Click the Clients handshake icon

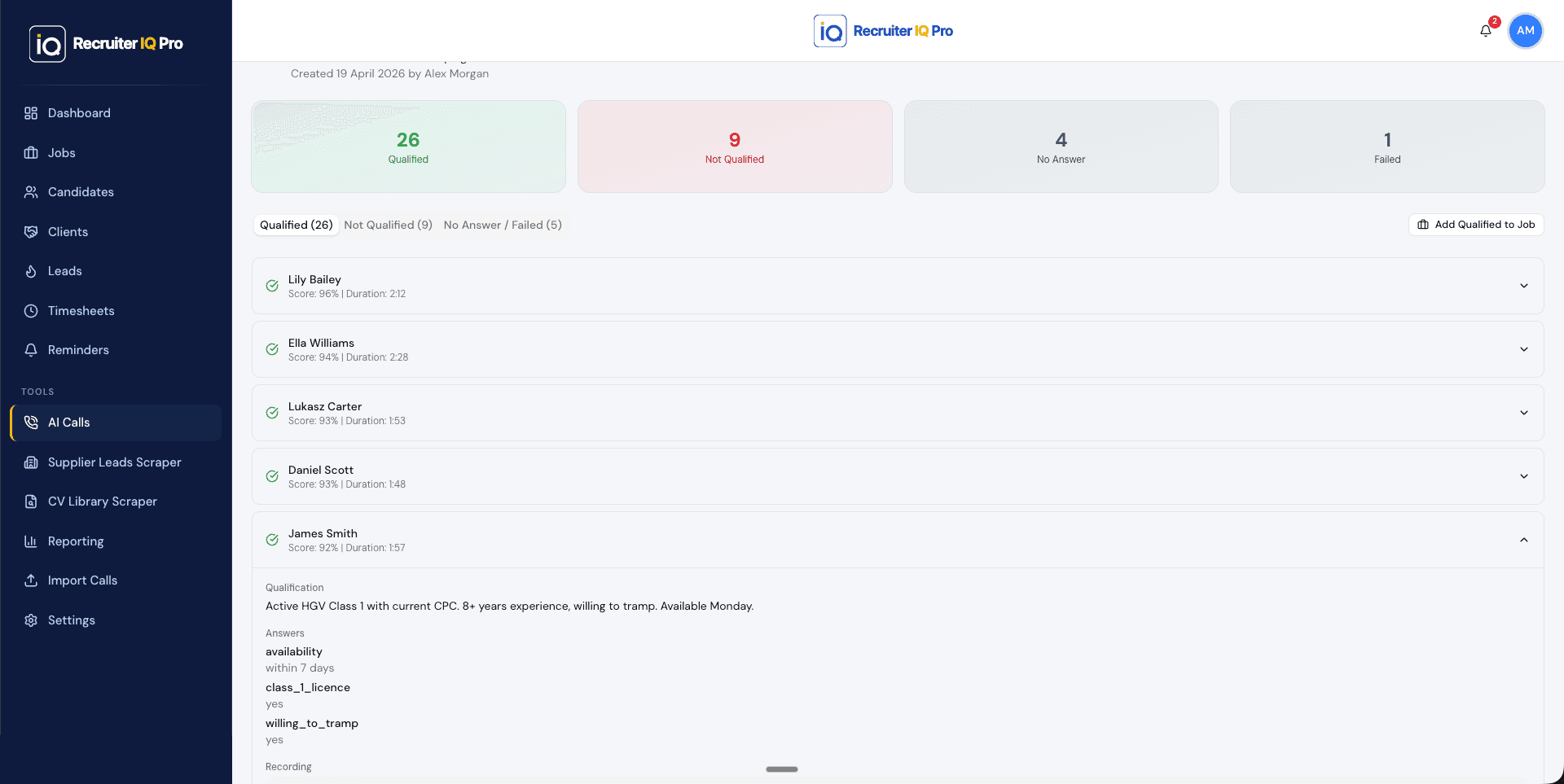click(31, 232)
